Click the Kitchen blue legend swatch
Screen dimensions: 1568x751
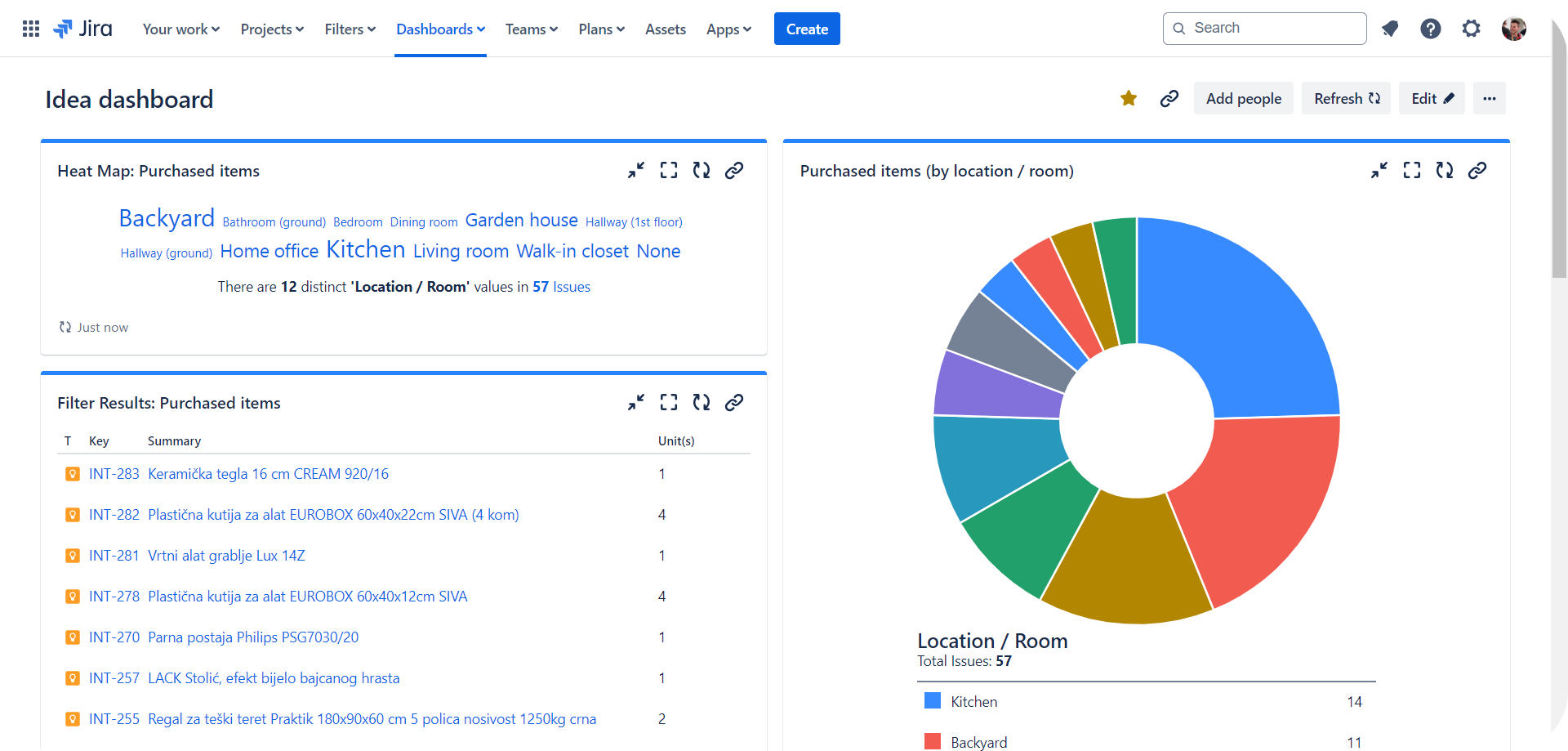point(933,701)
